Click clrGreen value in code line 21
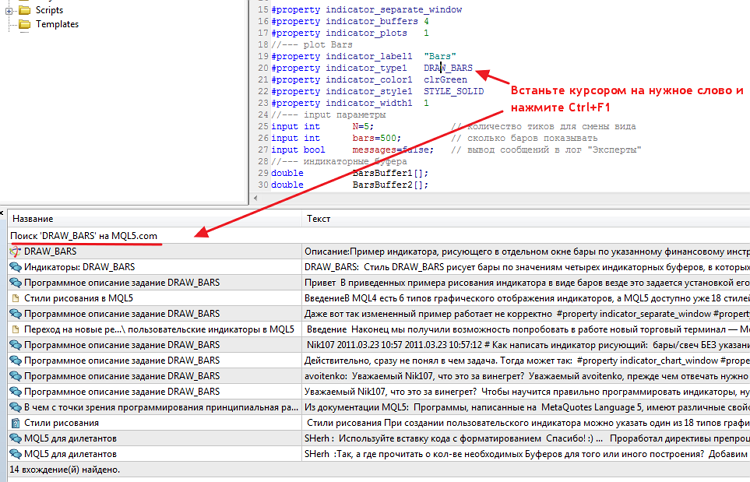This screenshot has height=482, width=750. 443,79
